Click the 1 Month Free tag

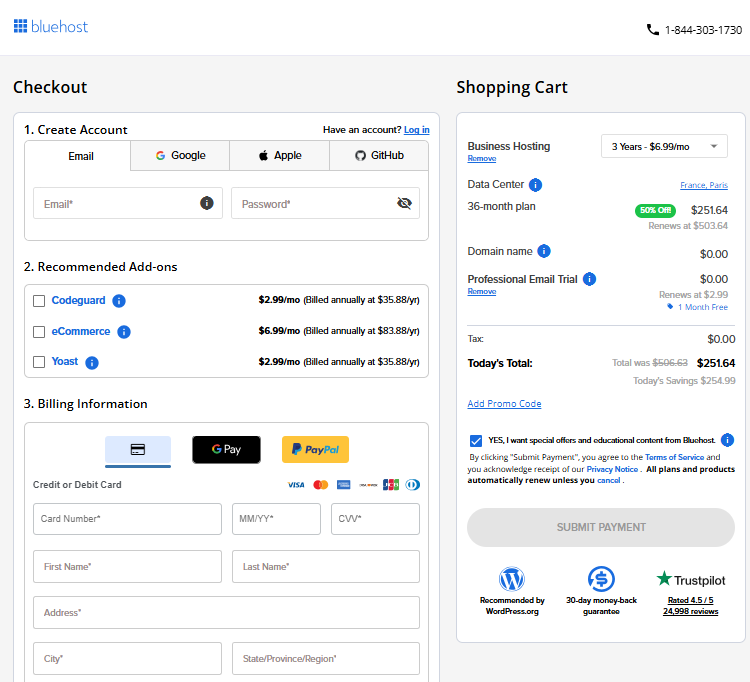point(697,307)
